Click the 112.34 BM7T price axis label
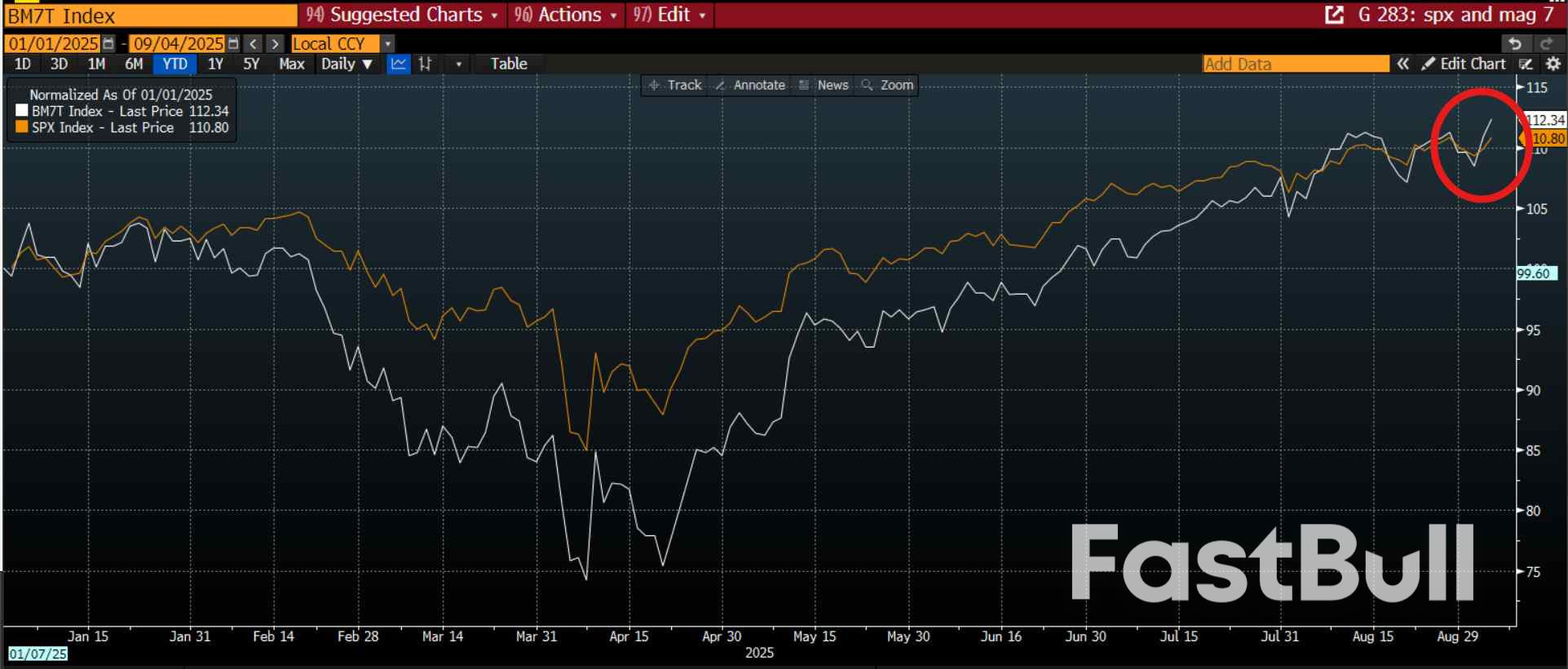This screenshot has height=669, width=1568. pos(1545,120)
